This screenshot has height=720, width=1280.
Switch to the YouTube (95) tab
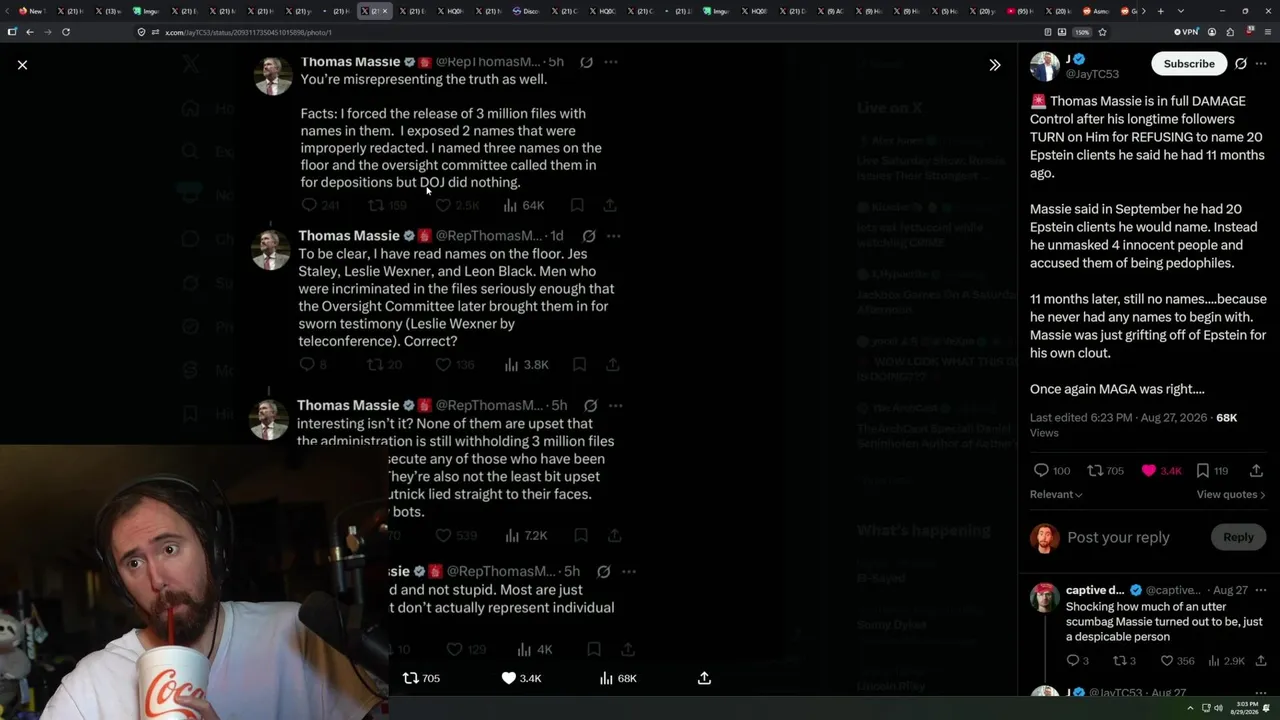coord(1020,11)
